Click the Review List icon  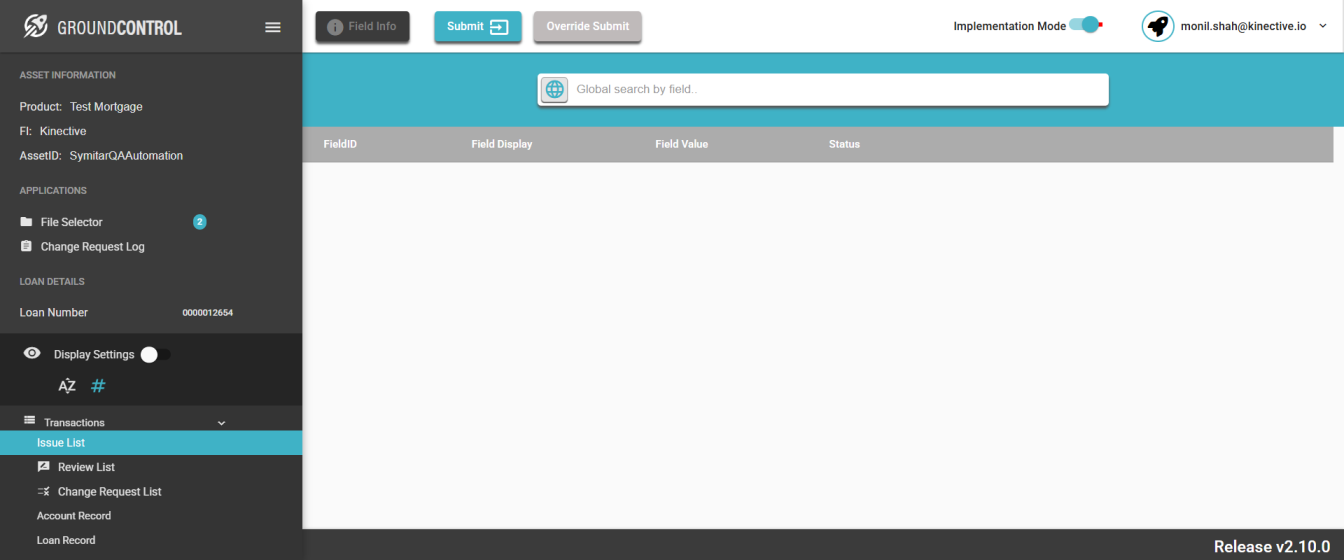coord(43,467)
